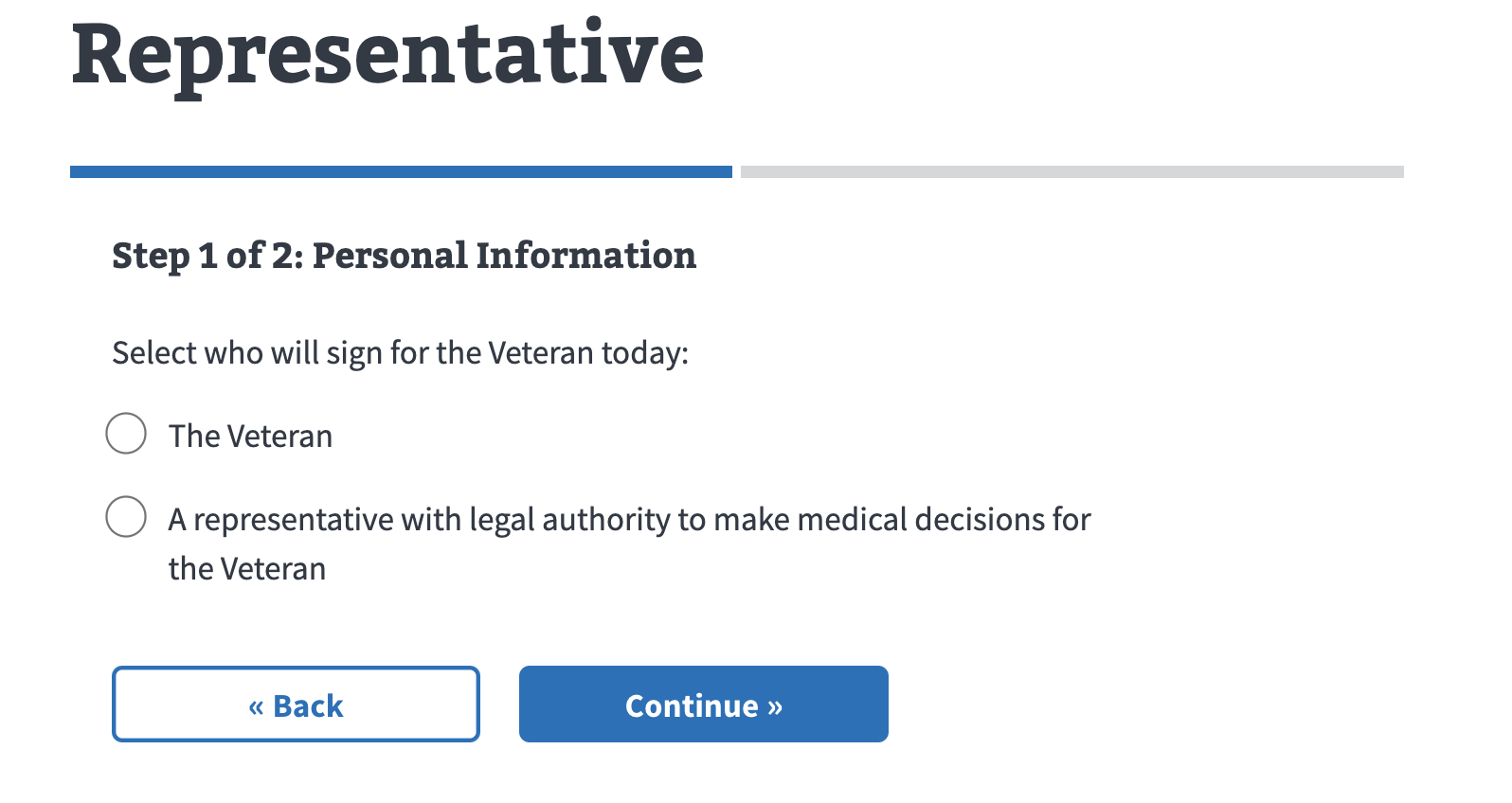Click the signing question prompt text

pyautogui.click(x=400, y=352)
